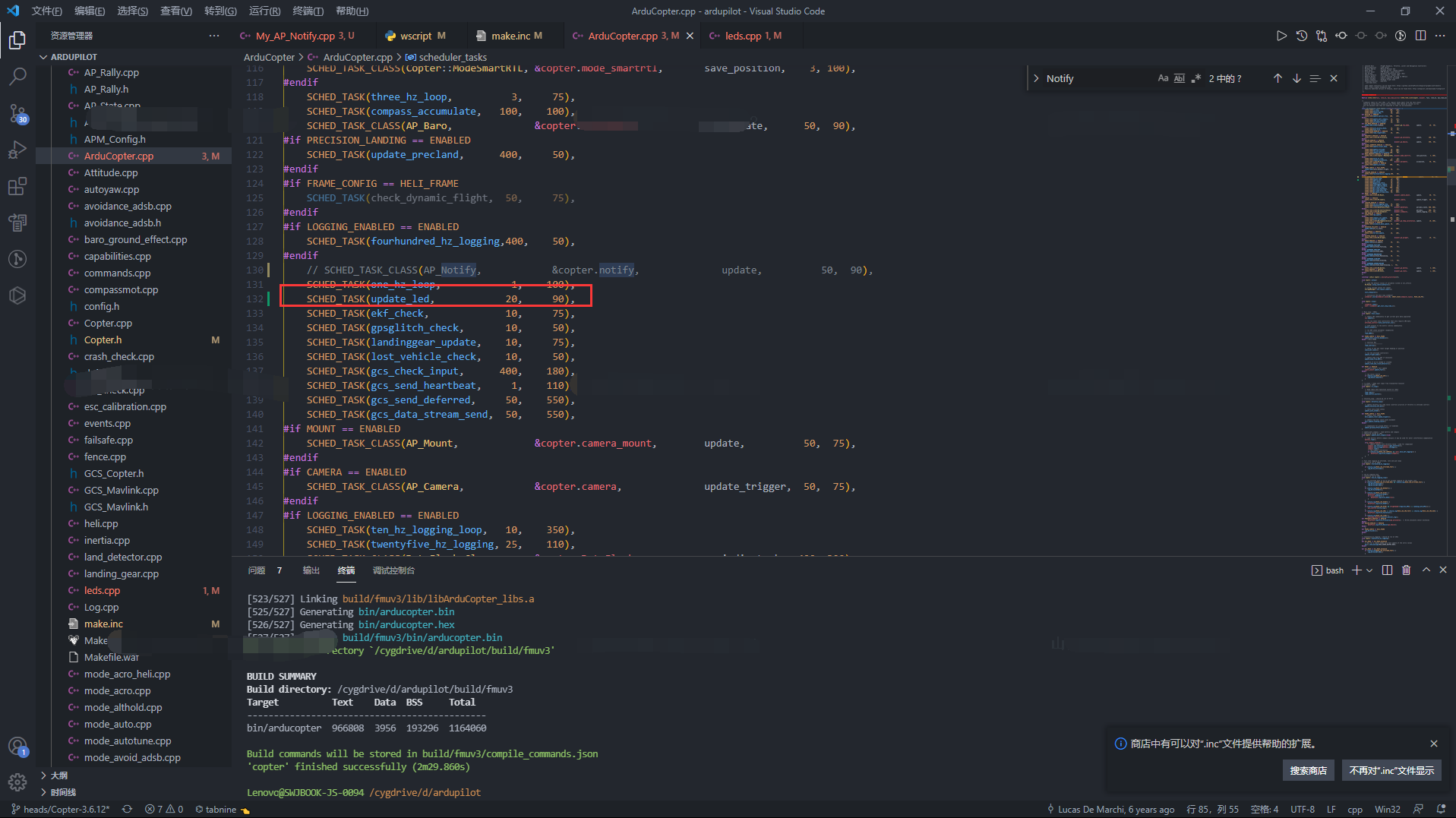This screenshot has height=818, width=1456.
Task: Close the bottom terminal panel
Action: (x=1443, y=570)
